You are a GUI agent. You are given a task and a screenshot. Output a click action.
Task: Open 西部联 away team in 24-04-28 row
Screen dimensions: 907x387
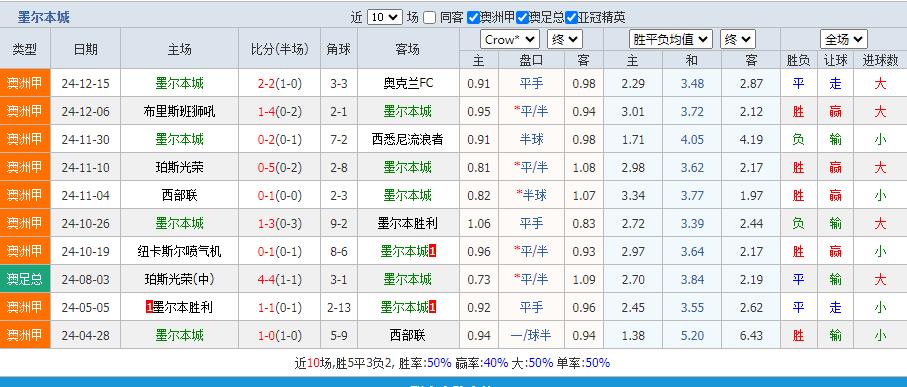[408, 336]
